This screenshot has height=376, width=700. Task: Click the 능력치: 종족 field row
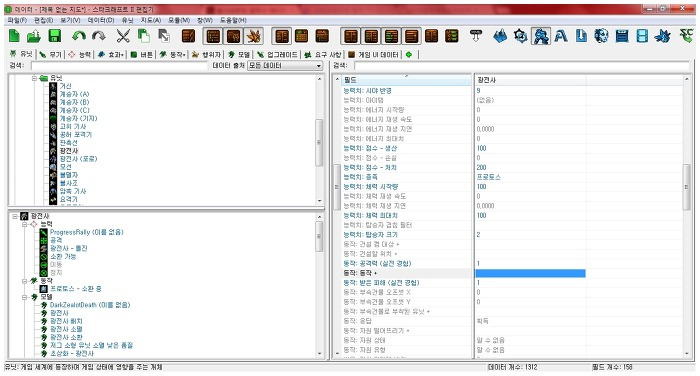[406, 177]
